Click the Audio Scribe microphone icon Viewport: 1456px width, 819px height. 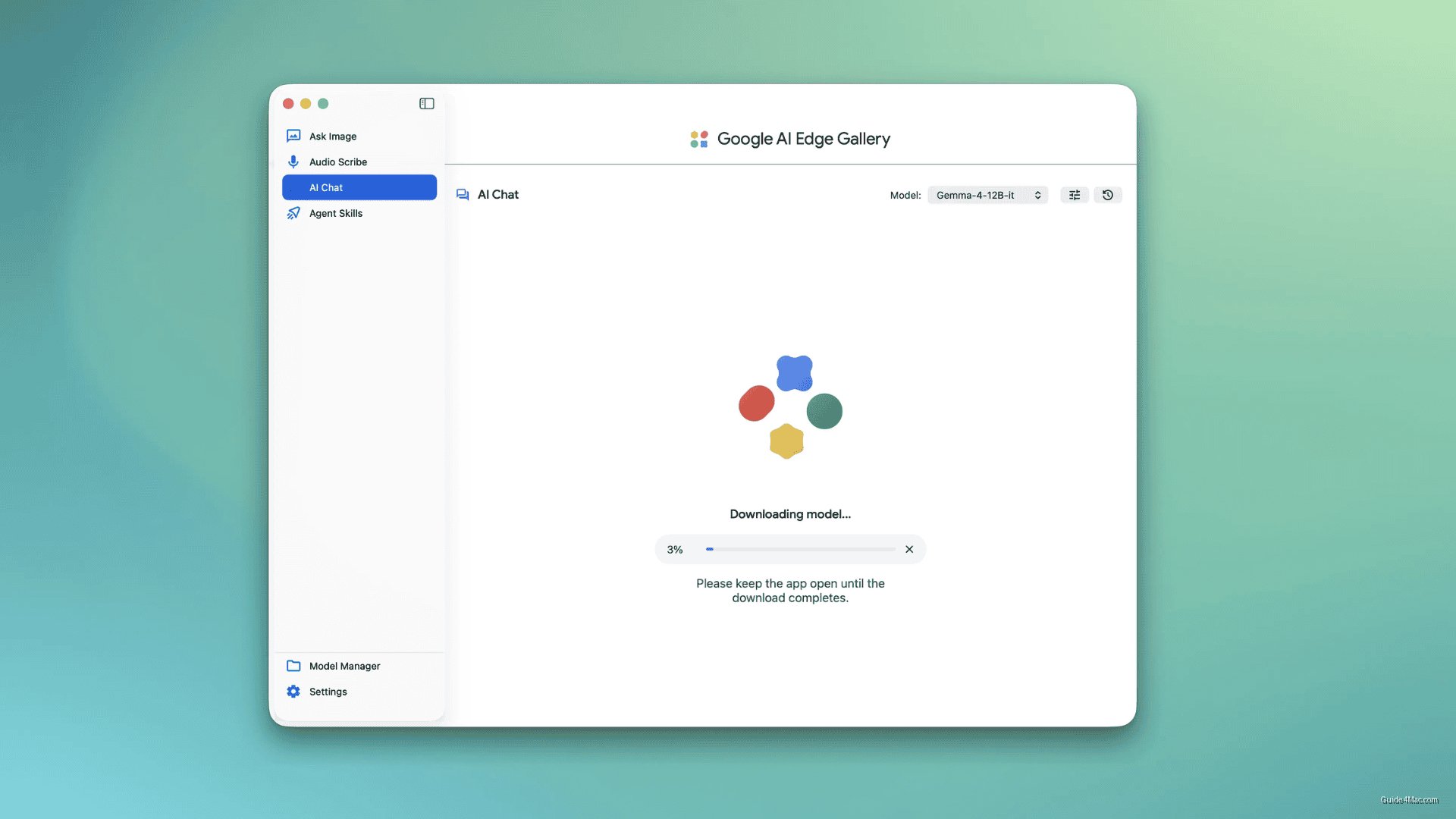(293, 162)
